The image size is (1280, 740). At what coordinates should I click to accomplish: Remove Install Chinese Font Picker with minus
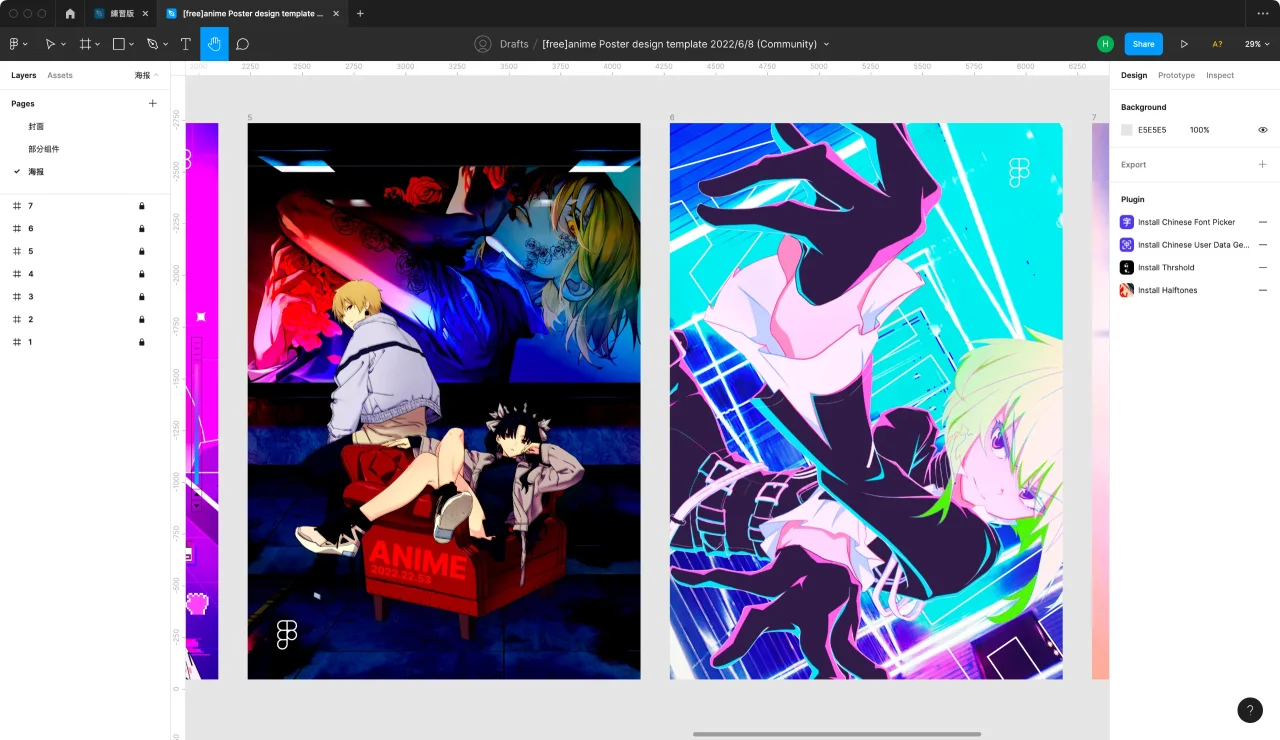(1262, 222)
